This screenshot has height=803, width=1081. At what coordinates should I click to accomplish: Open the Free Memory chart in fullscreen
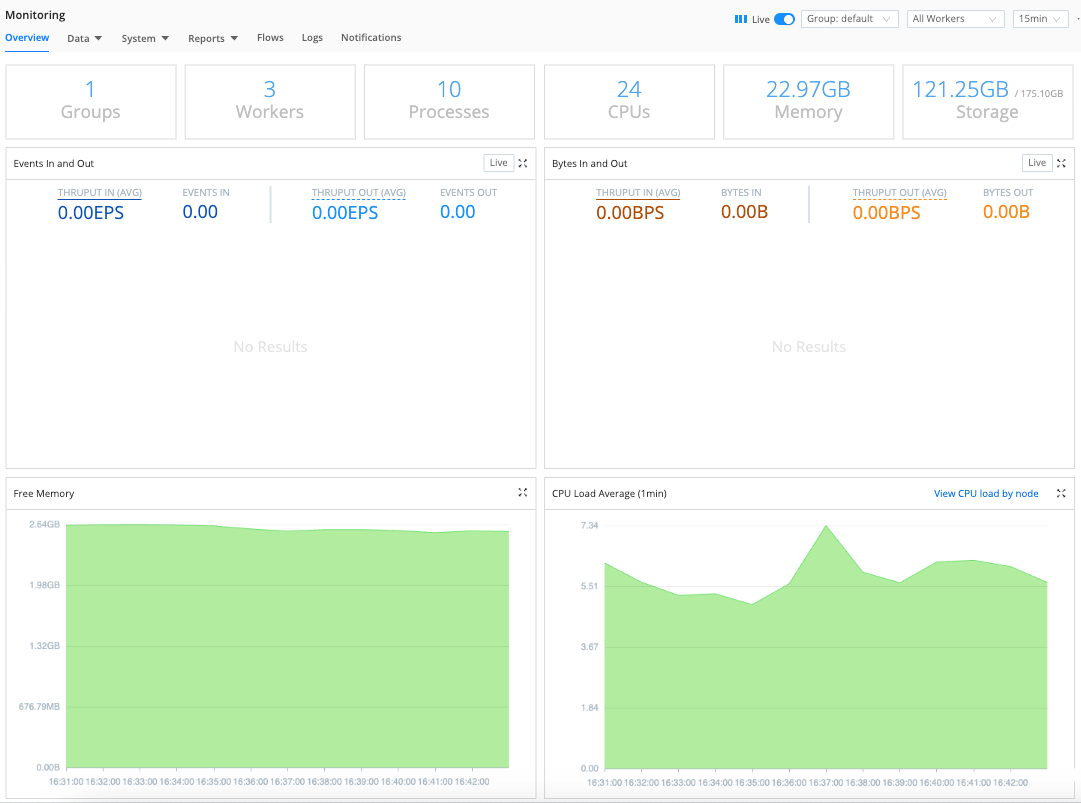[x=522, y=492]
